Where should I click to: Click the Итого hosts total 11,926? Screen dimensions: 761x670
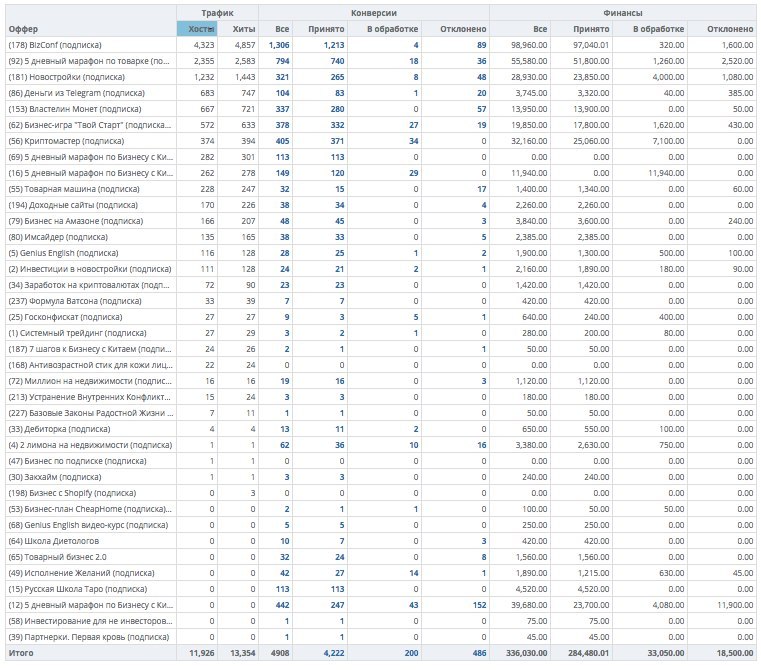tap(202, 653)
